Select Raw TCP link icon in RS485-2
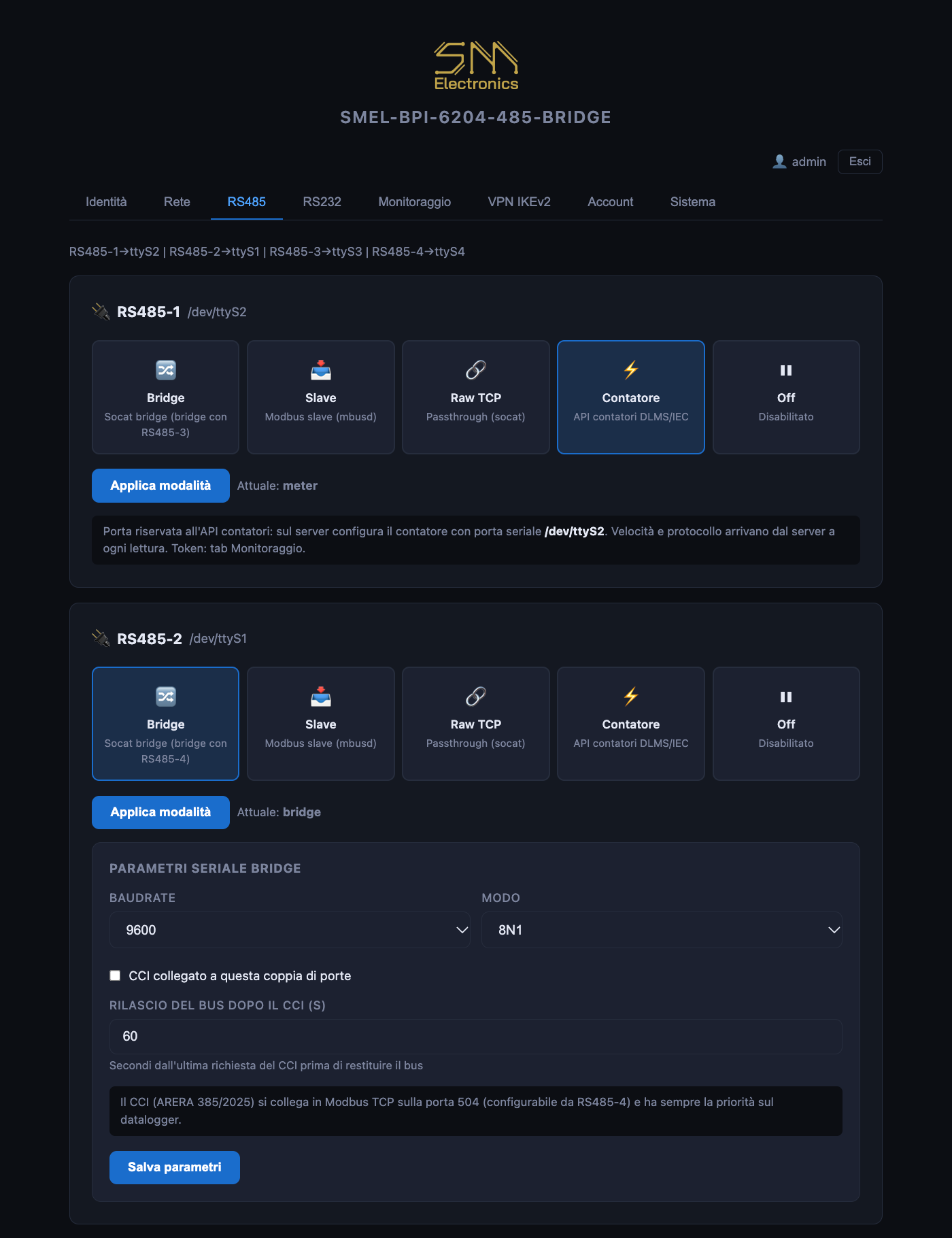The height and width of the screenshot is (1238, 952). tap(476, 696)
